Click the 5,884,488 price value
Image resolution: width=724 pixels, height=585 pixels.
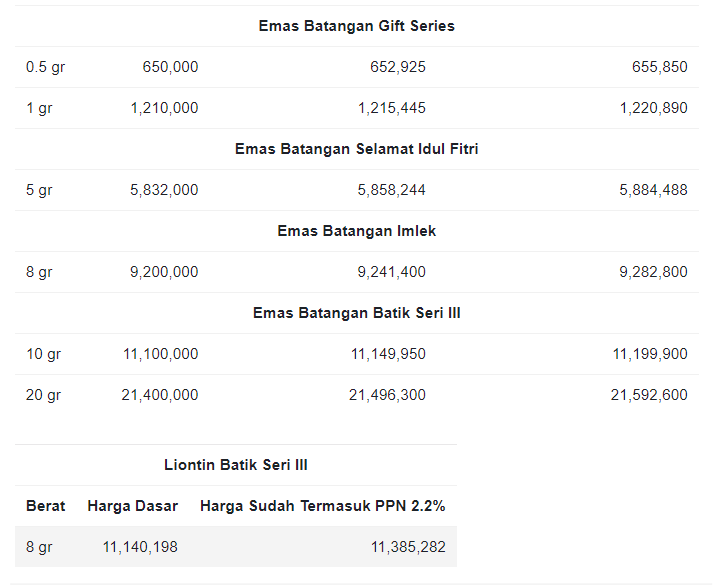(653, 190)
